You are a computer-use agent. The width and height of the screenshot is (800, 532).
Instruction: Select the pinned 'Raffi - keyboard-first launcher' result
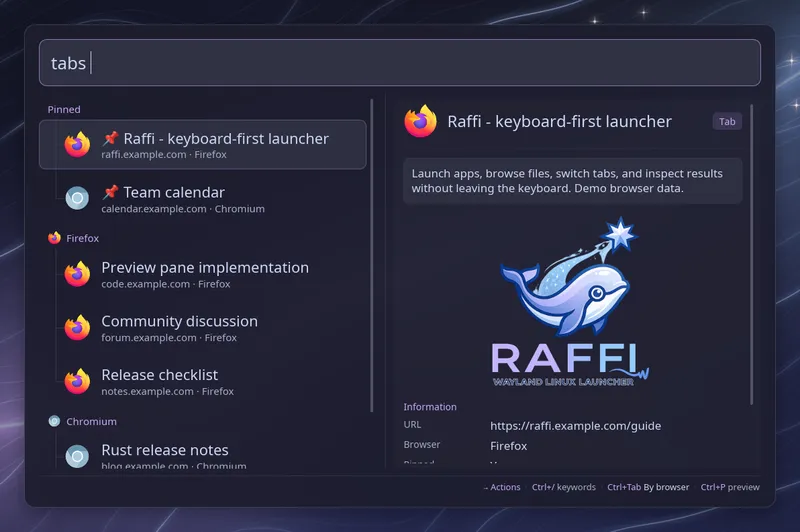[x=203, y=145]
